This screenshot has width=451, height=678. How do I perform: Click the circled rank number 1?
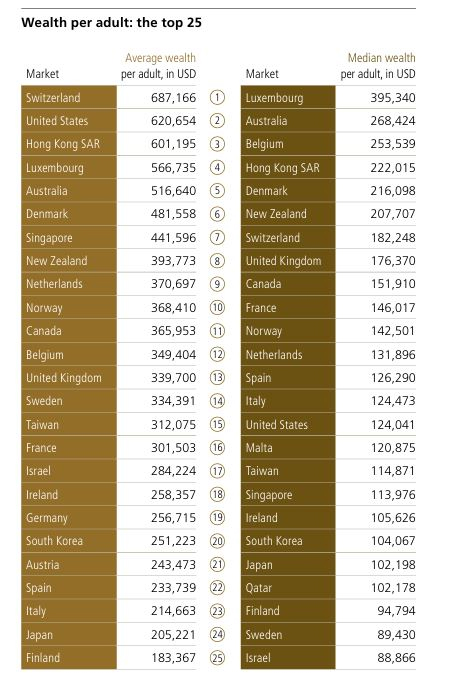(x=217, y=97)
